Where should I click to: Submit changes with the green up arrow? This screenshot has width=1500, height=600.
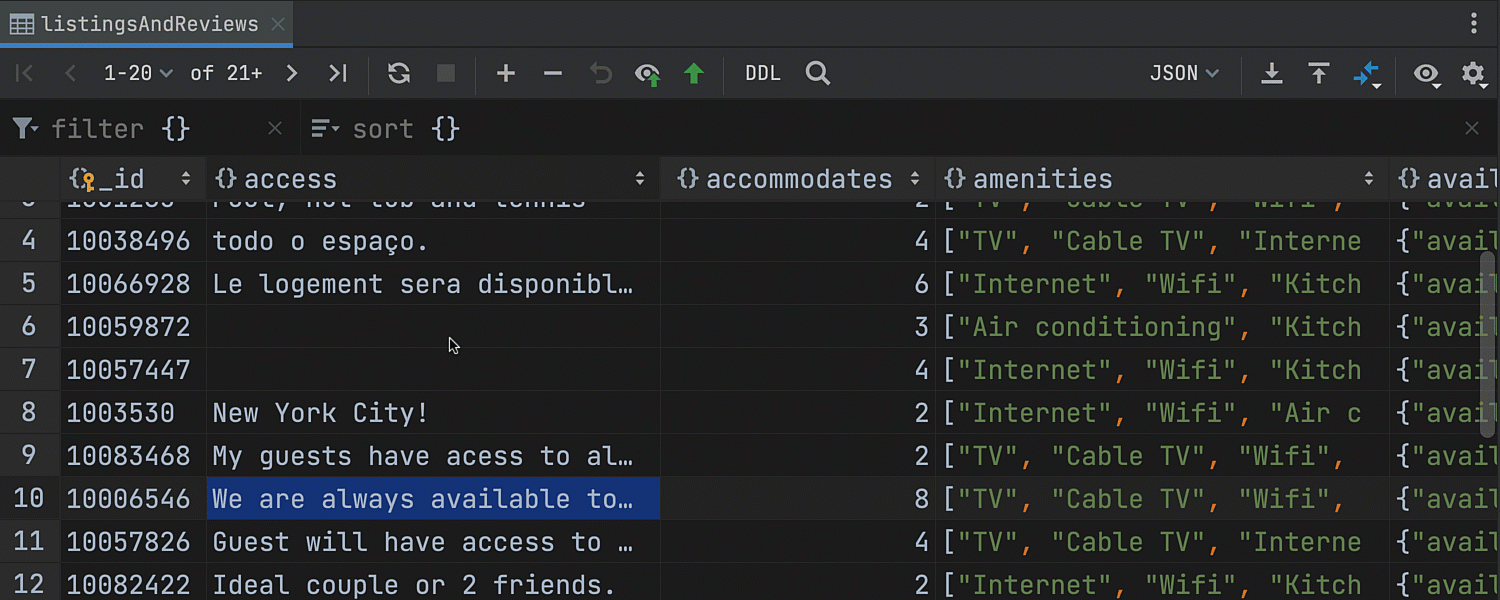[x=694, y=73]
